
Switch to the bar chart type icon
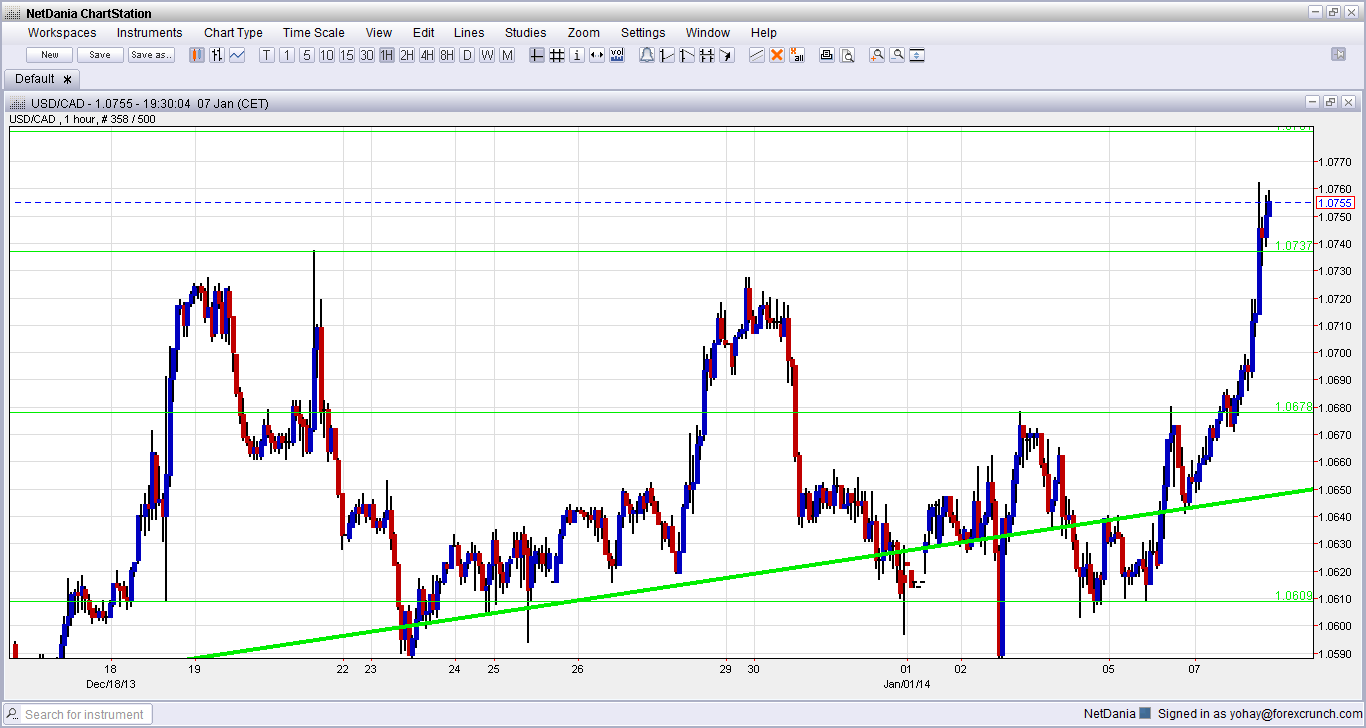click(x=217, y=55)
